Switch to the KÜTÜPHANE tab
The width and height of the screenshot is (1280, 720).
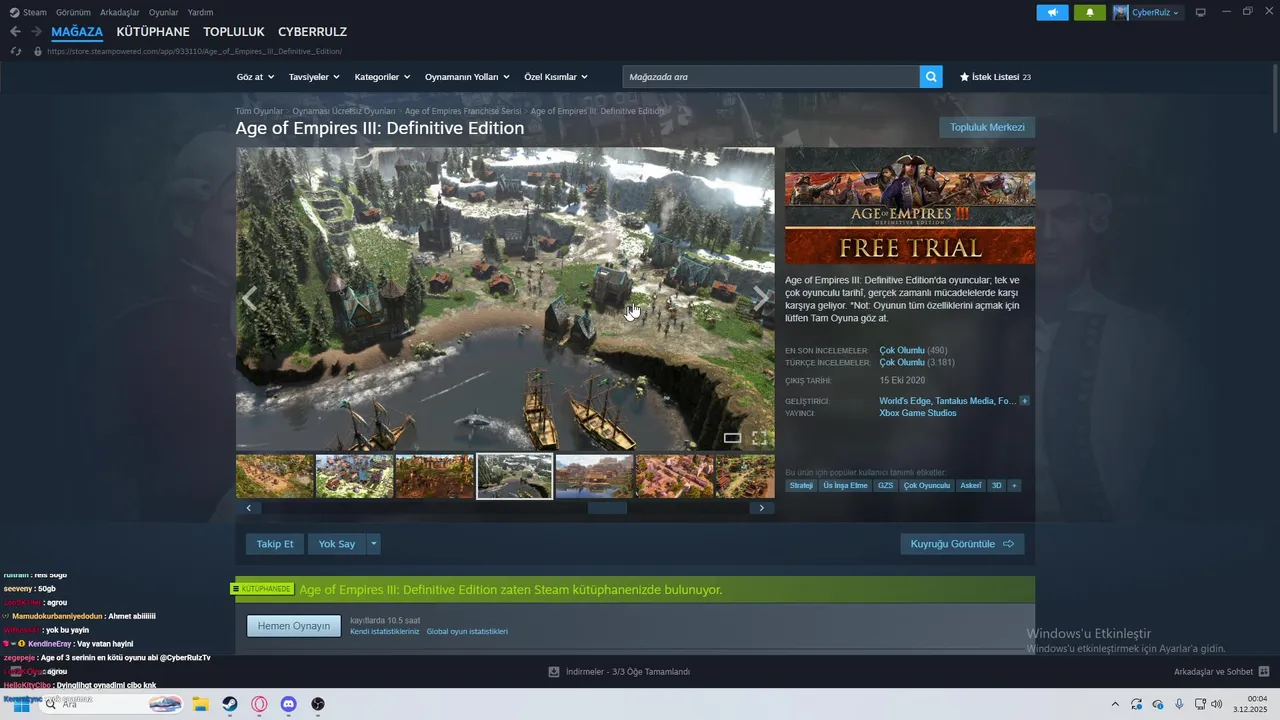pyautogui.click(x=153, y=32)
